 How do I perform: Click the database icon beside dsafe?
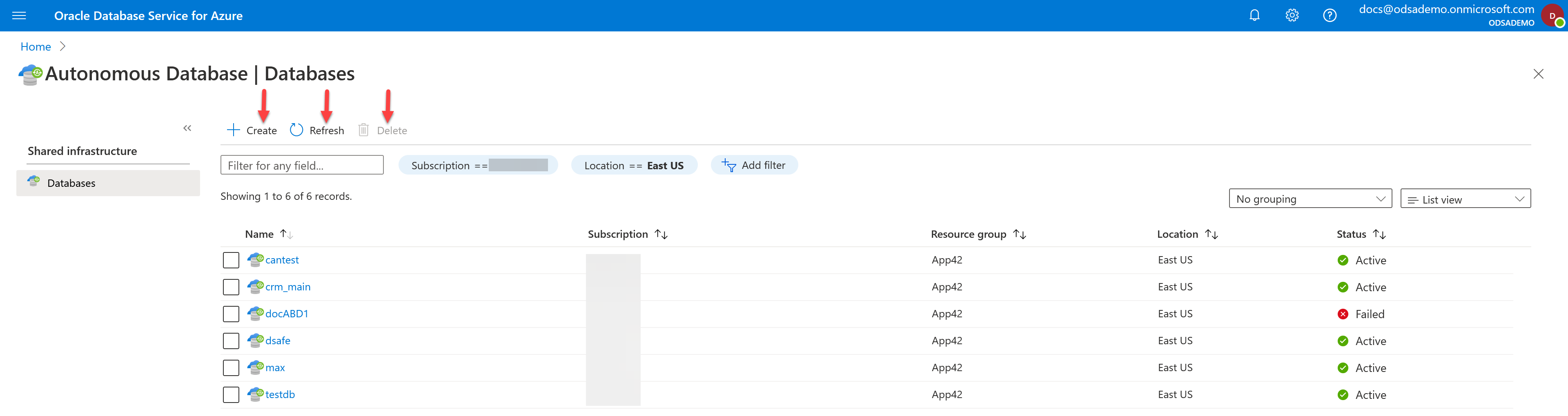(256, 340)
